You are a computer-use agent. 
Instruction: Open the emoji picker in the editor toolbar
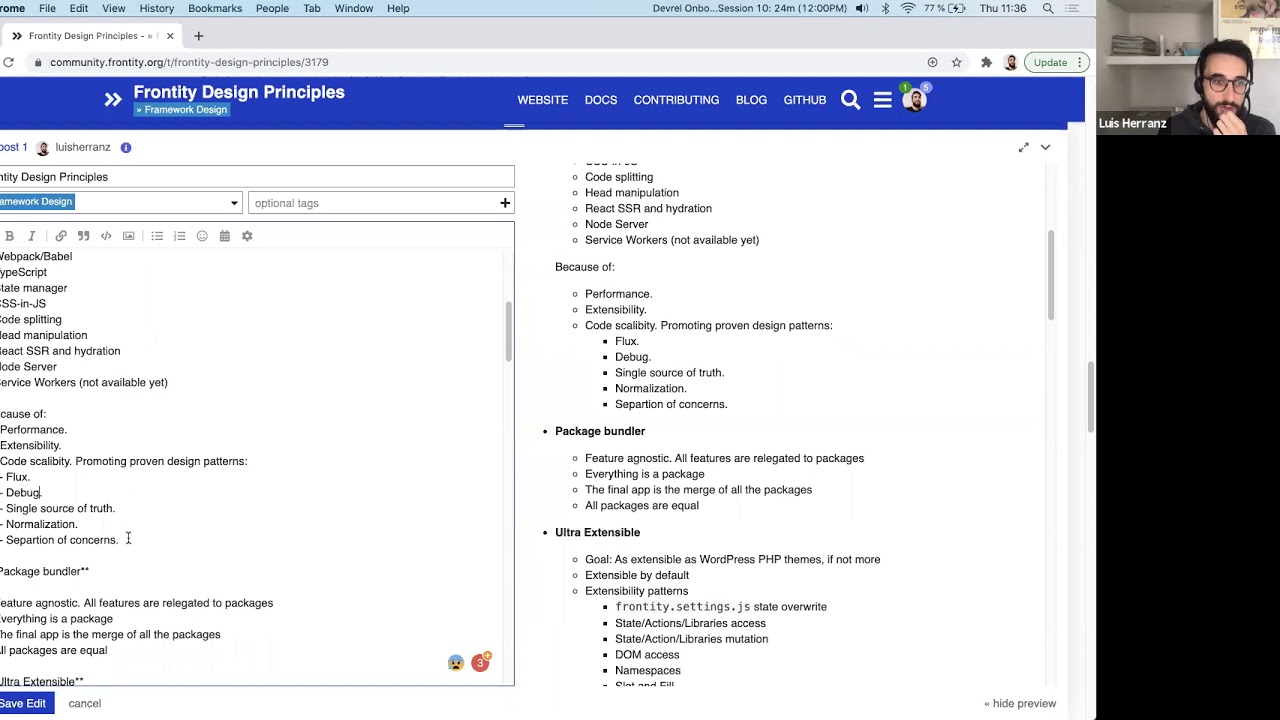[x=202, y=236]
